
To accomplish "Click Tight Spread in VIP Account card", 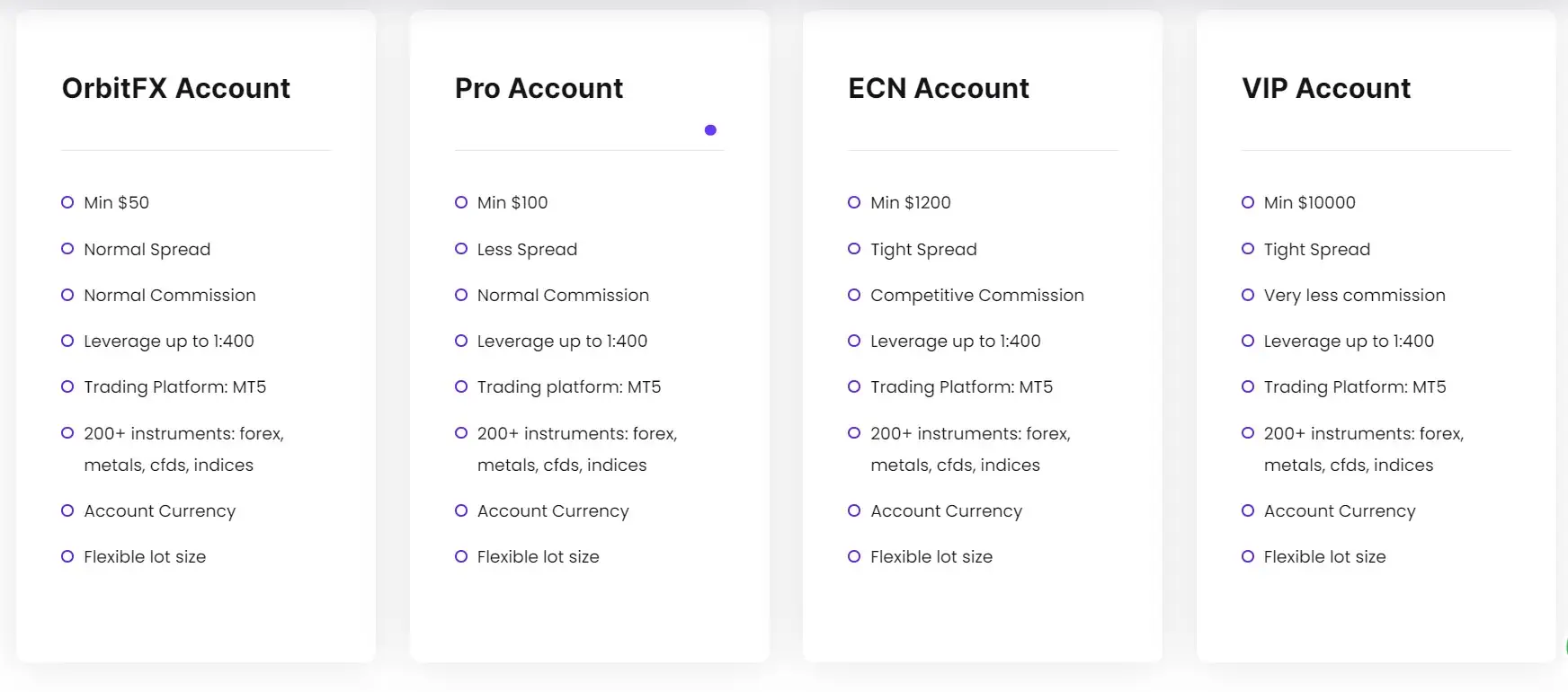I will 1317,250.
